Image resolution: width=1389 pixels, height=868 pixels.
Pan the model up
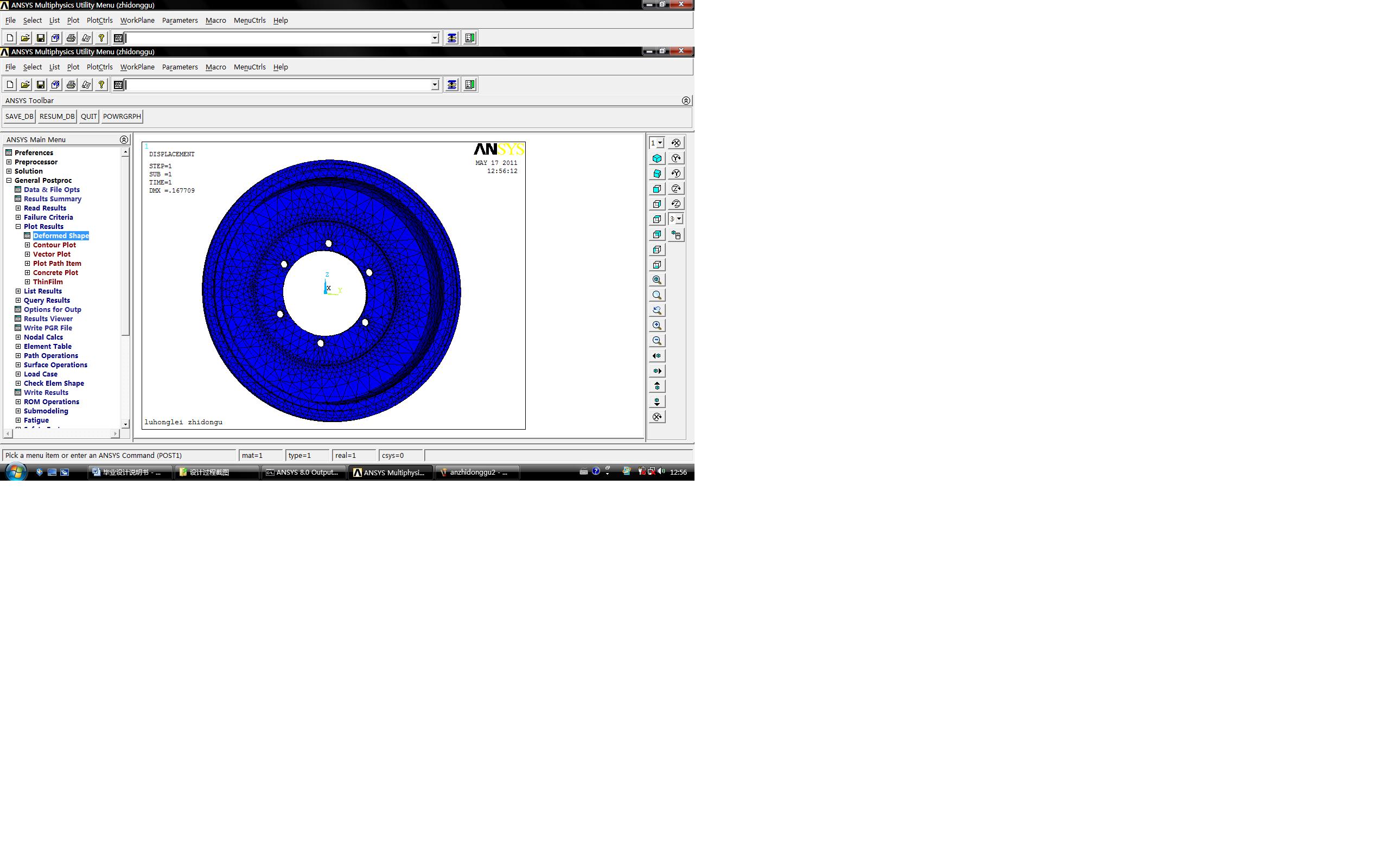click(x=657, y=386)
